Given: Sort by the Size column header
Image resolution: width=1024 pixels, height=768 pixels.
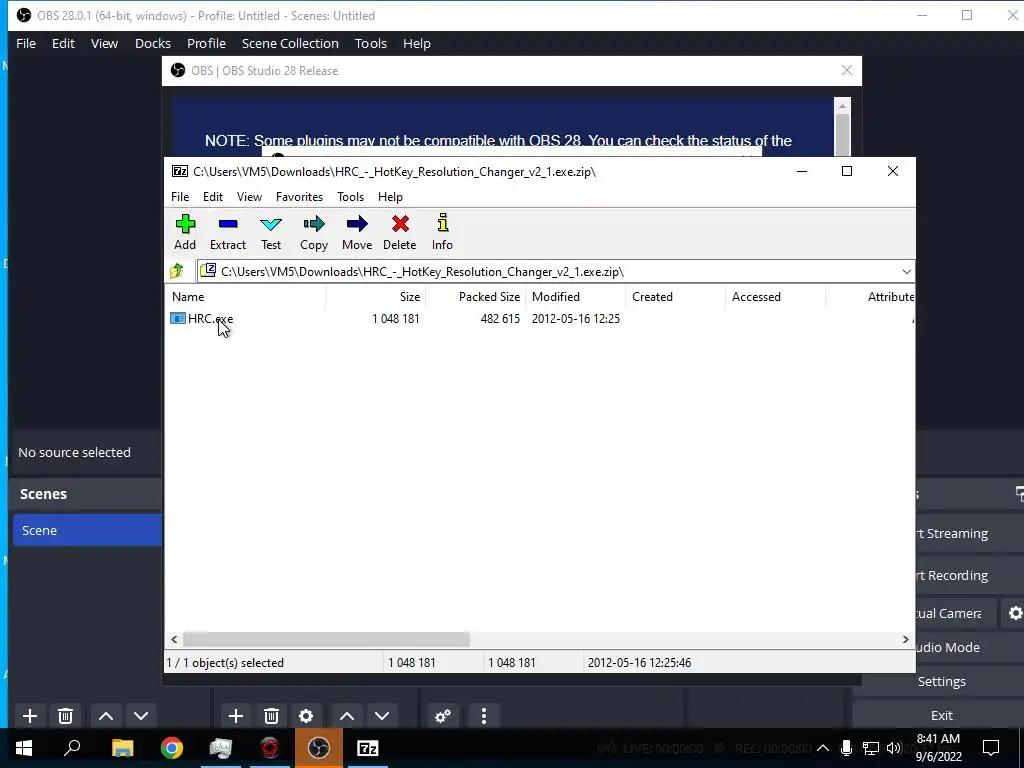Looking at the screenshot, I should [x=376, y=296].
